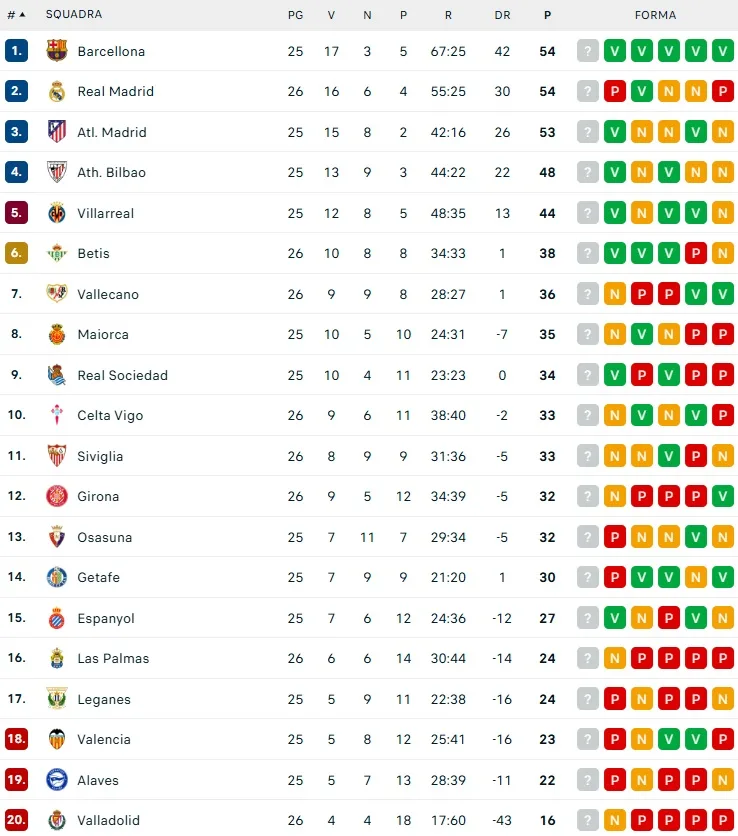Sort table by DR column header
Viewport: 738px width, 836px height.
click(502, 15)
